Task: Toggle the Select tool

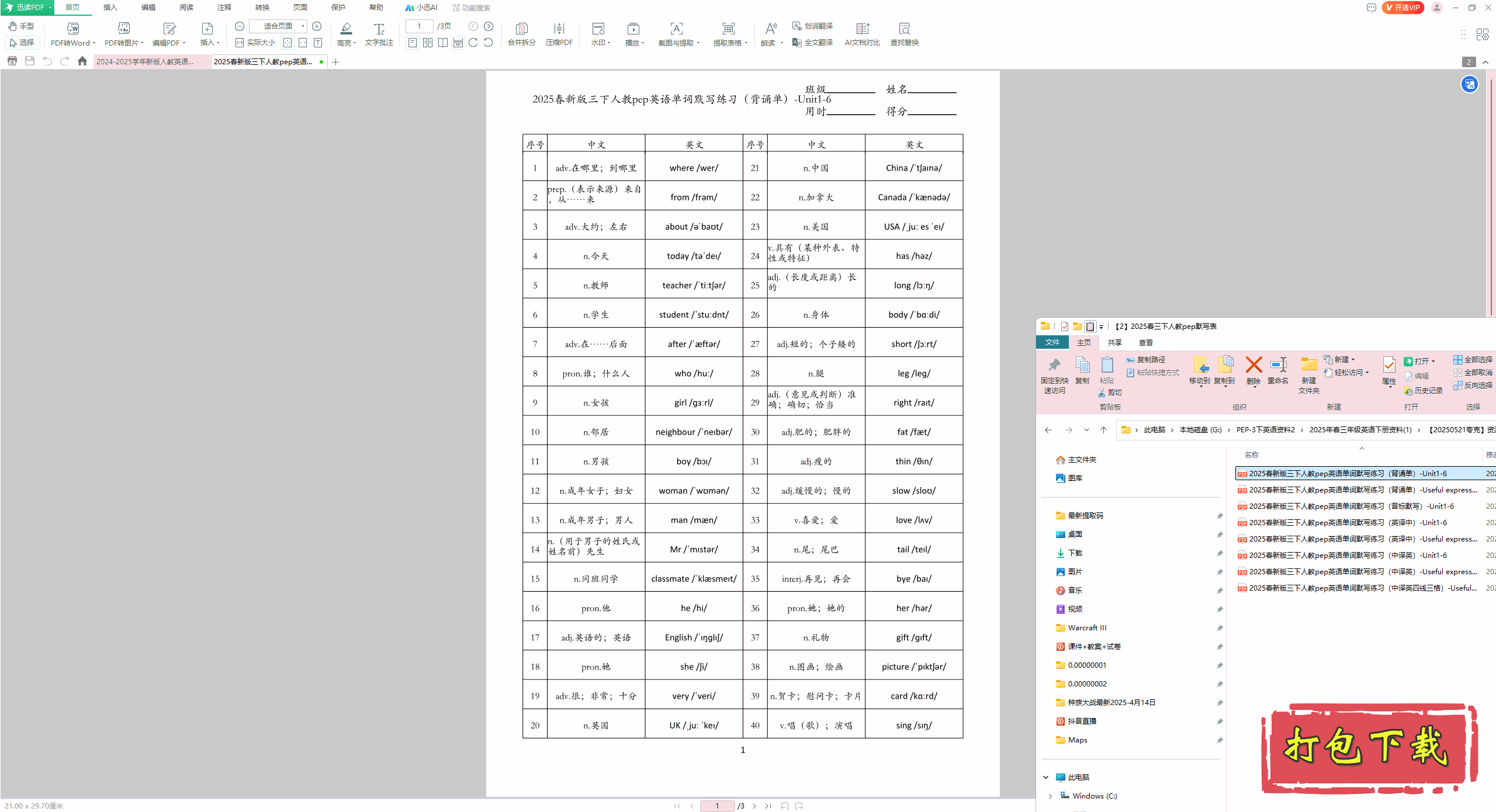Action: coord(22,43)
